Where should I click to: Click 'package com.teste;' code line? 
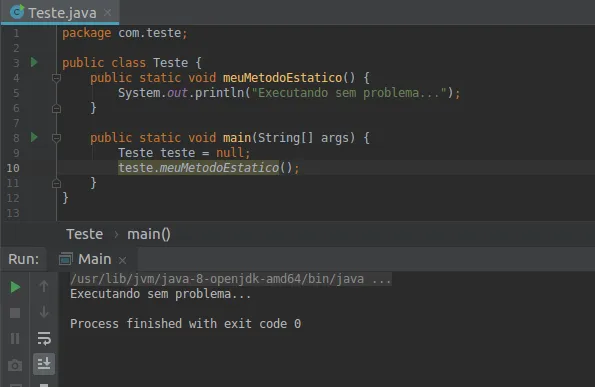pos(125,33)
